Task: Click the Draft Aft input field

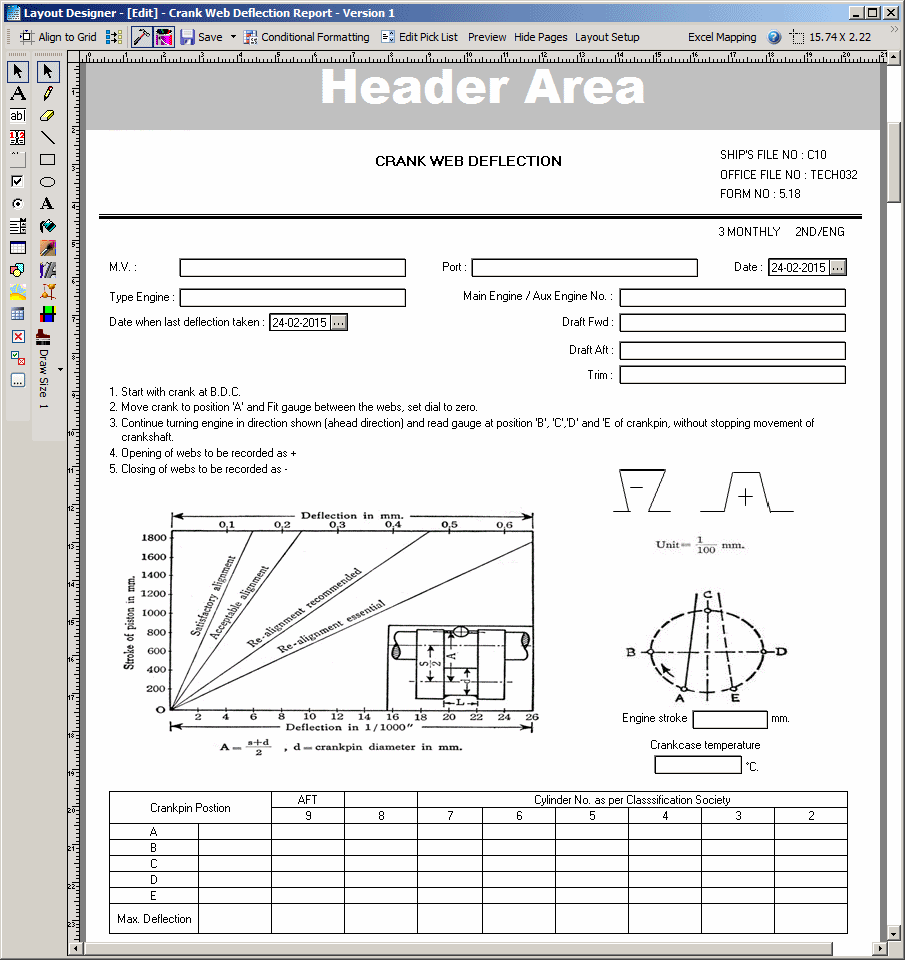Action: 732,351
